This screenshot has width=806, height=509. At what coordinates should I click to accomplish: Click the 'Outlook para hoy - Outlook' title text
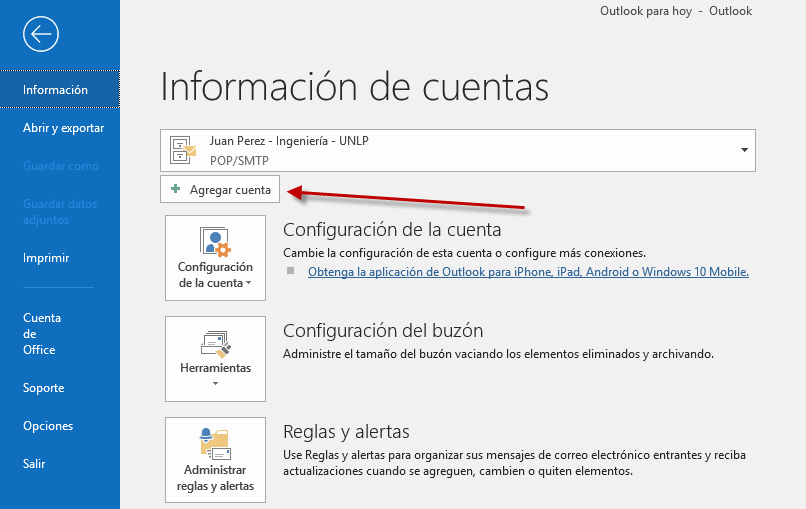pyautogui.click(x=675, y=11)
